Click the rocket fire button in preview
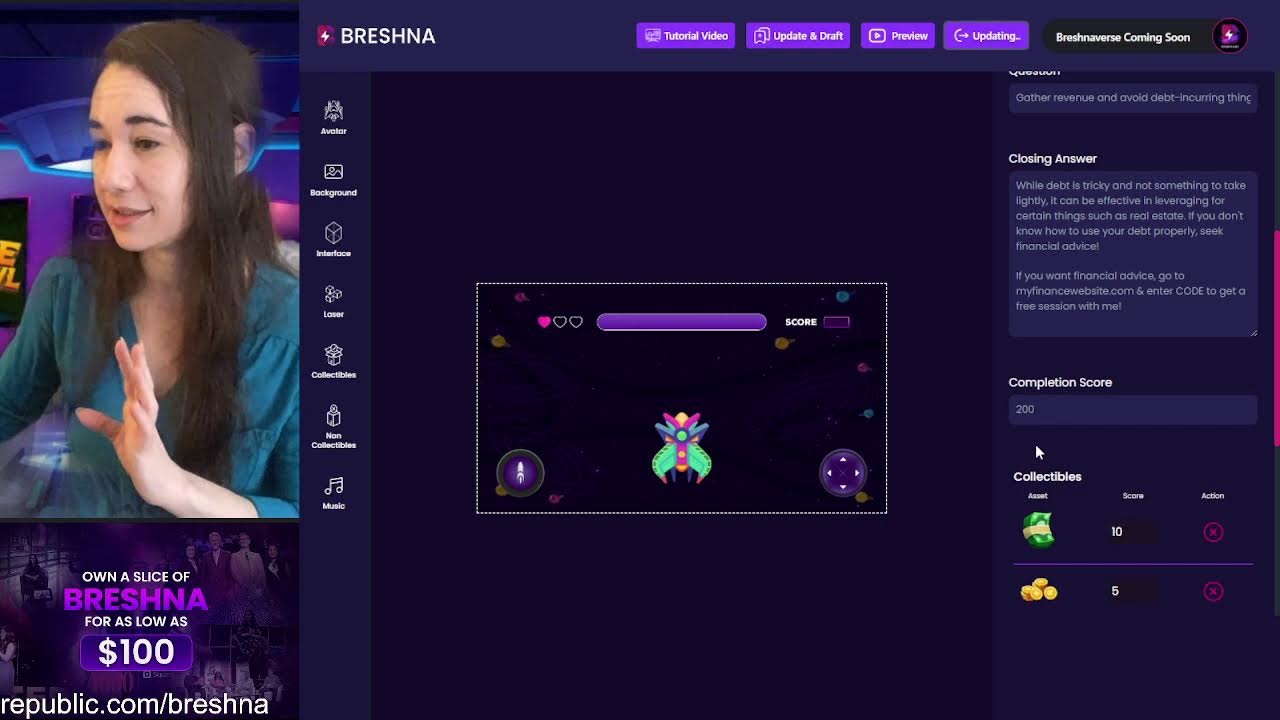Screen dimensions: 1280x720 [520, 473]
